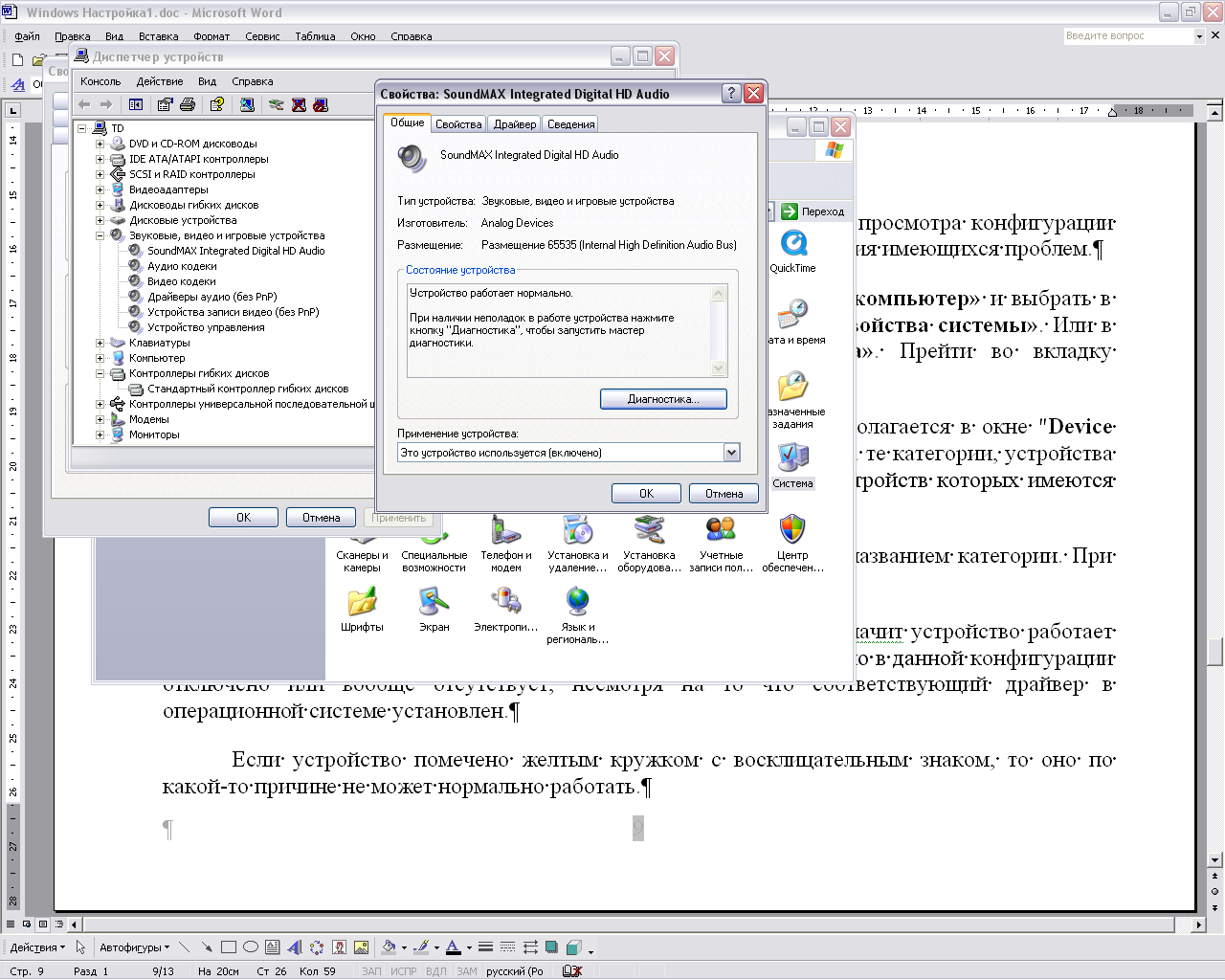Click Update driver icon in Device Manager
Image resolution: width=1225 pixels, height=980 pixels.
click(x=277, y=104)
